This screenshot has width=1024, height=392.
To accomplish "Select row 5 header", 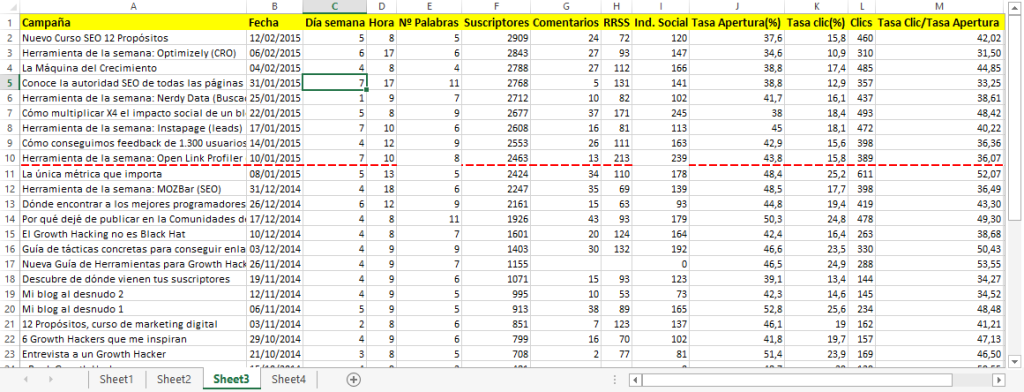I will (x=10, y=83).
